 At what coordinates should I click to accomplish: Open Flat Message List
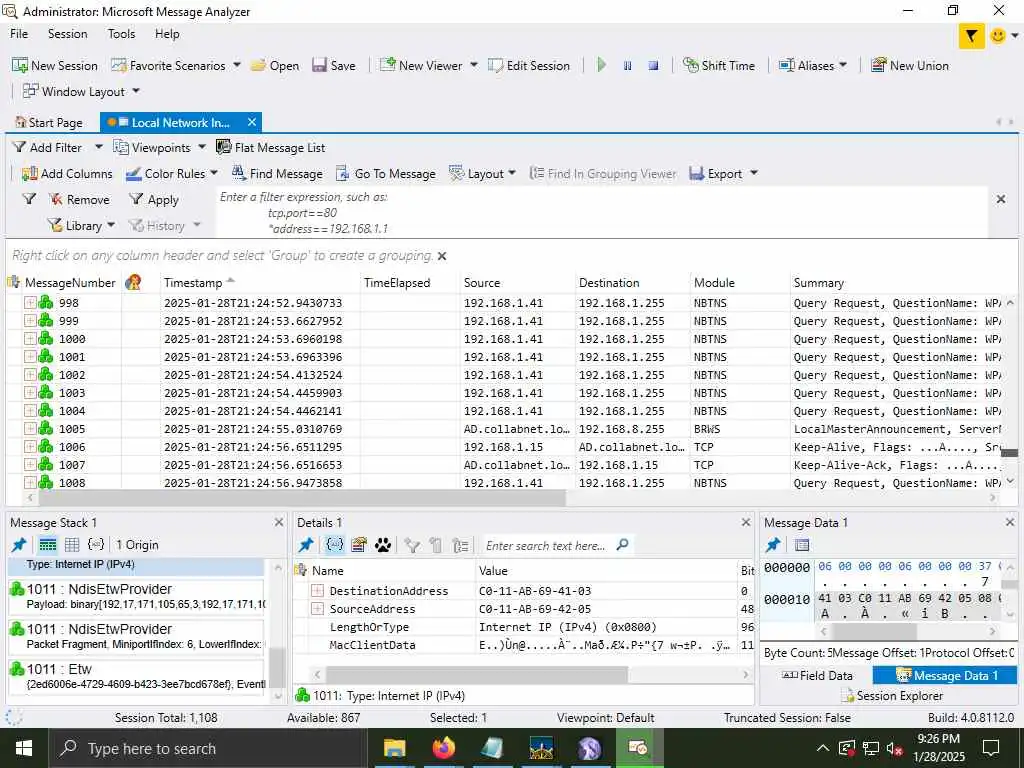[270, 148]
